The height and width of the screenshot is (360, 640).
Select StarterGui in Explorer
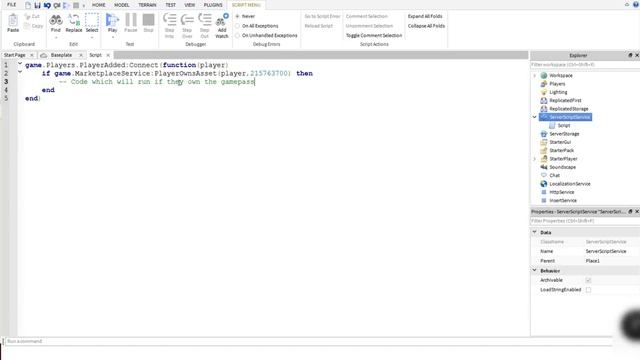tap(560, 142)
